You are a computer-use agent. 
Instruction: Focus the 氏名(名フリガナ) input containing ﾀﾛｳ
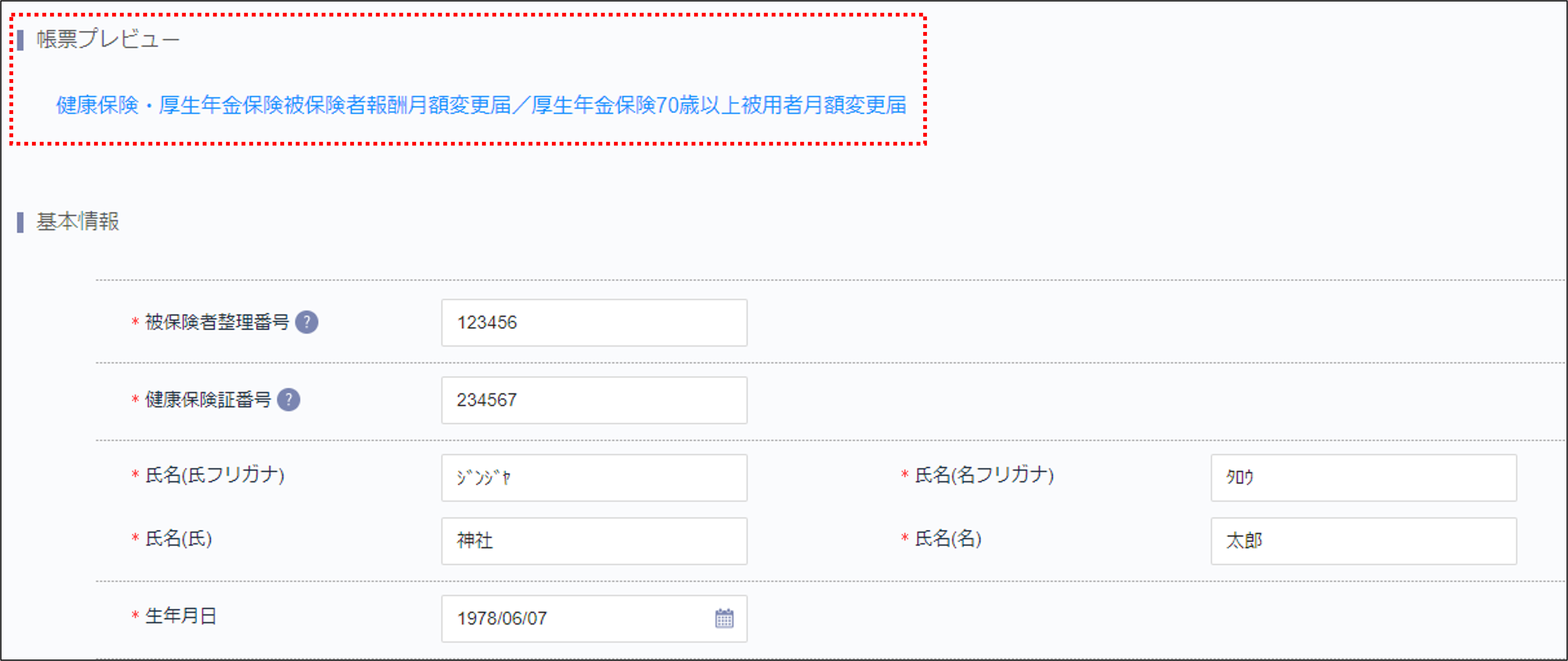[x=1363, y=478]
